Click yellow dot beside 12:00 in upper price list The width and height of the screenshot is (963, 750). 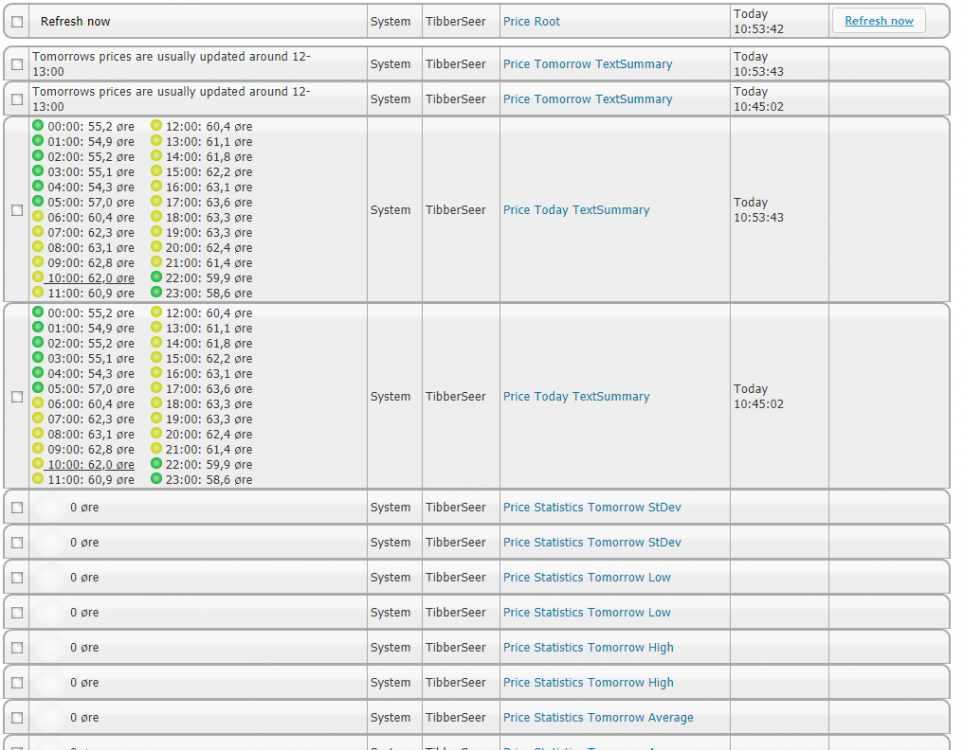pos(156,126)
